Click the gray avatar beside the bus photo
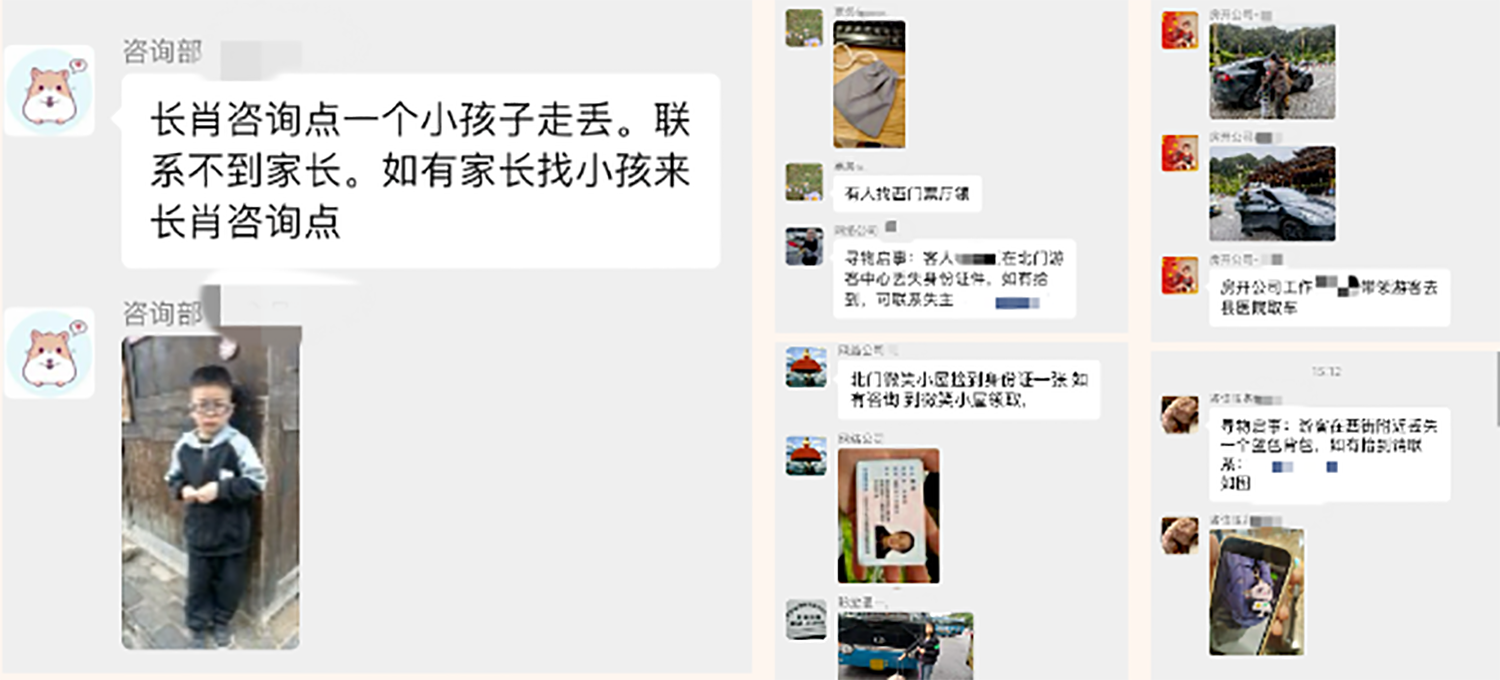 [805, 619]
